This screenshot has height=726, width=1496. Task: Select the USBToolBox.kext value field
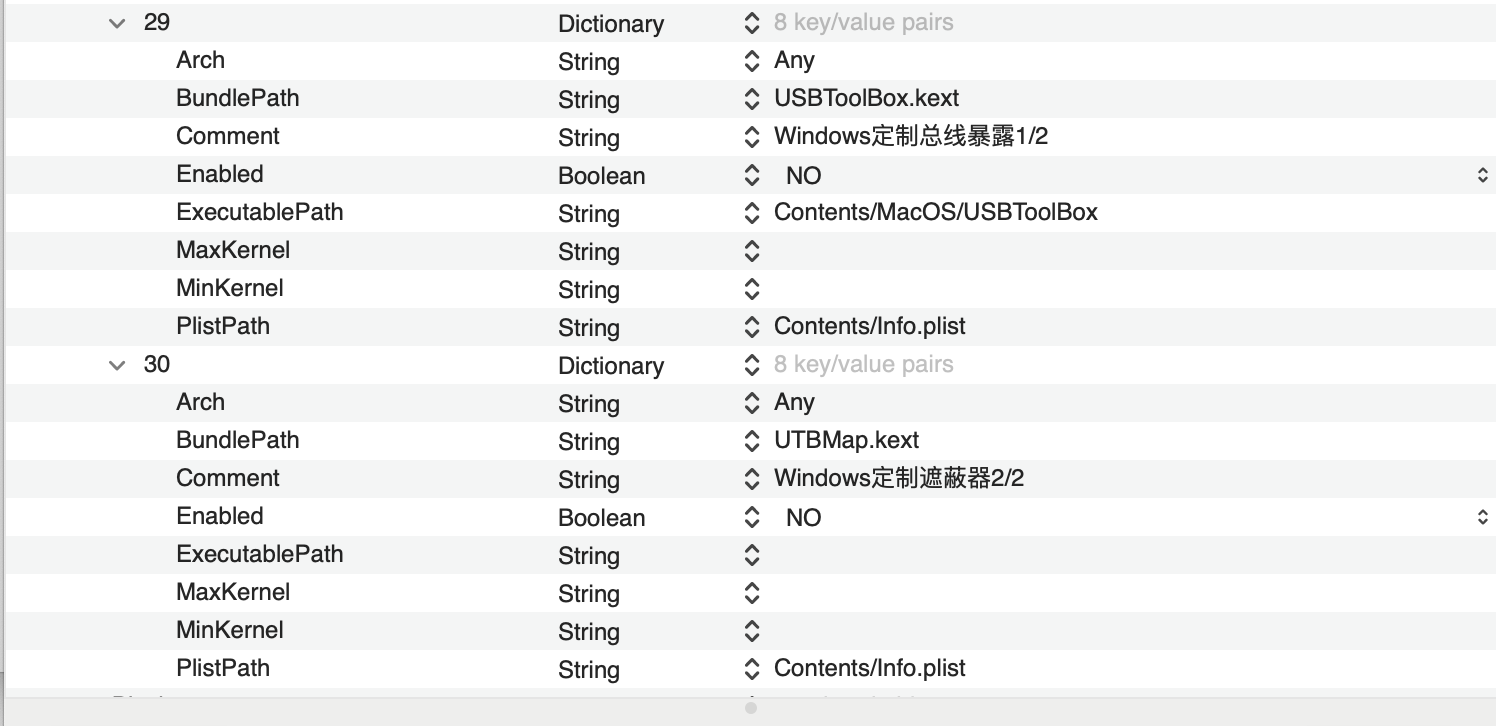(866, 99)
